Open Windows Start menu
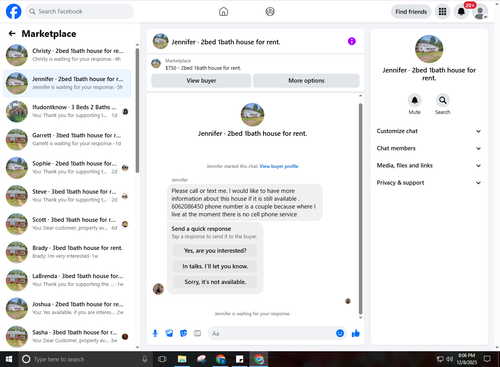 coord(9,359)
